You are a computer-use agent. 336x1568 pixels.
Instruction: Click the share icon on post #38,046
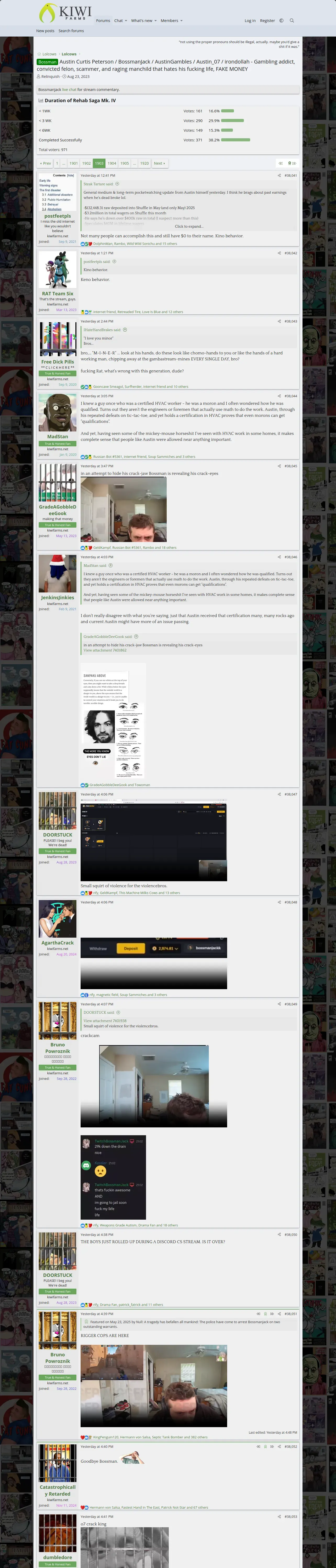(279, 557)
